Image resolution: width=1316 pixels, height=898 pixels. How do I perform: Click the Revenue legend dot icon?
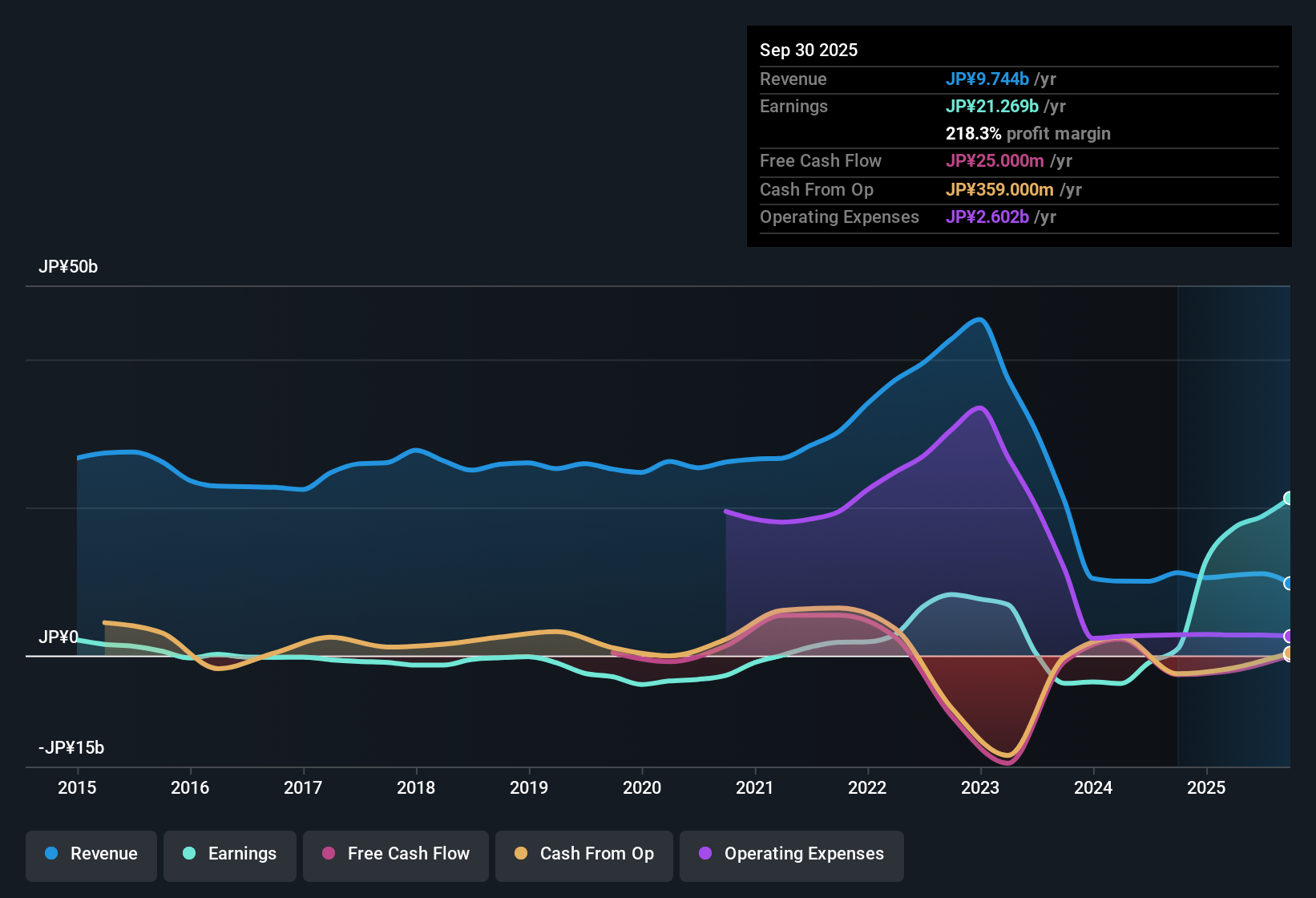click(50, 854)
